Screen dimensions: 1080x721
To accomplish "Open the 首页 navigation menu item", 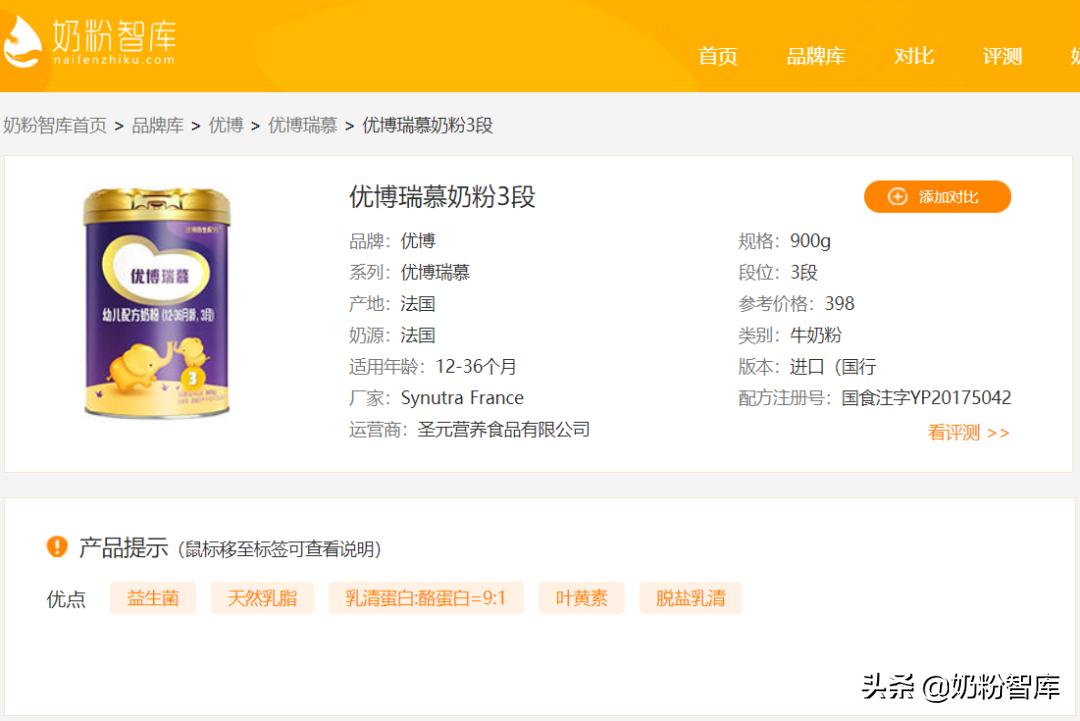I will [717, 57].
